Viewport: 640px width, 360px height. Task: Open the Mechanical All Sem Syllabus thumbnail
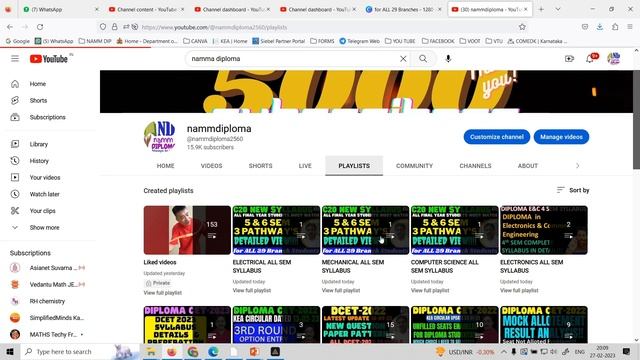(x=365, y=230)
